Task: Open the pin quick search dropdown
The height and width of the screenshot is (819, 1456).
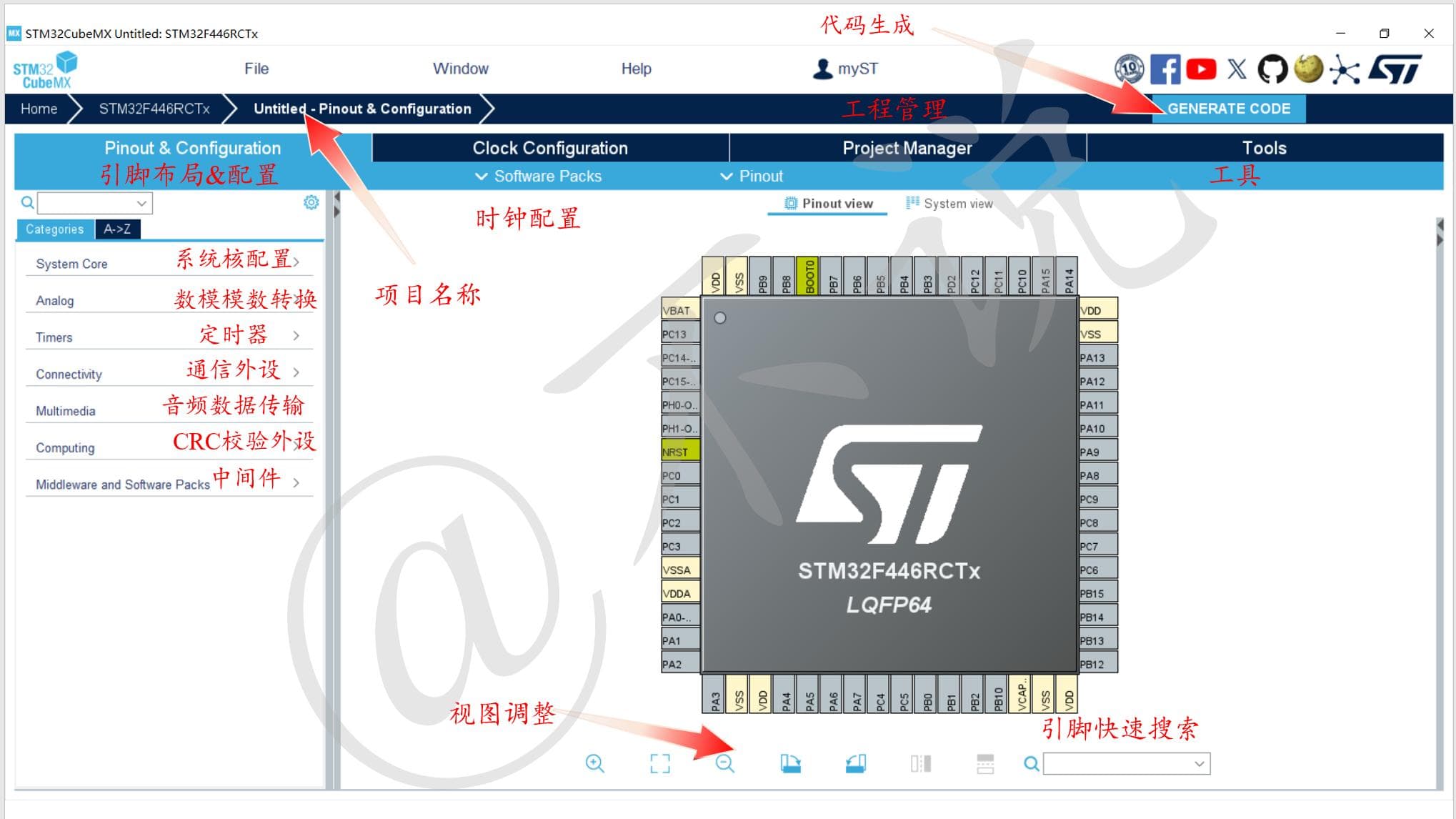Action: coord(1200,763)
